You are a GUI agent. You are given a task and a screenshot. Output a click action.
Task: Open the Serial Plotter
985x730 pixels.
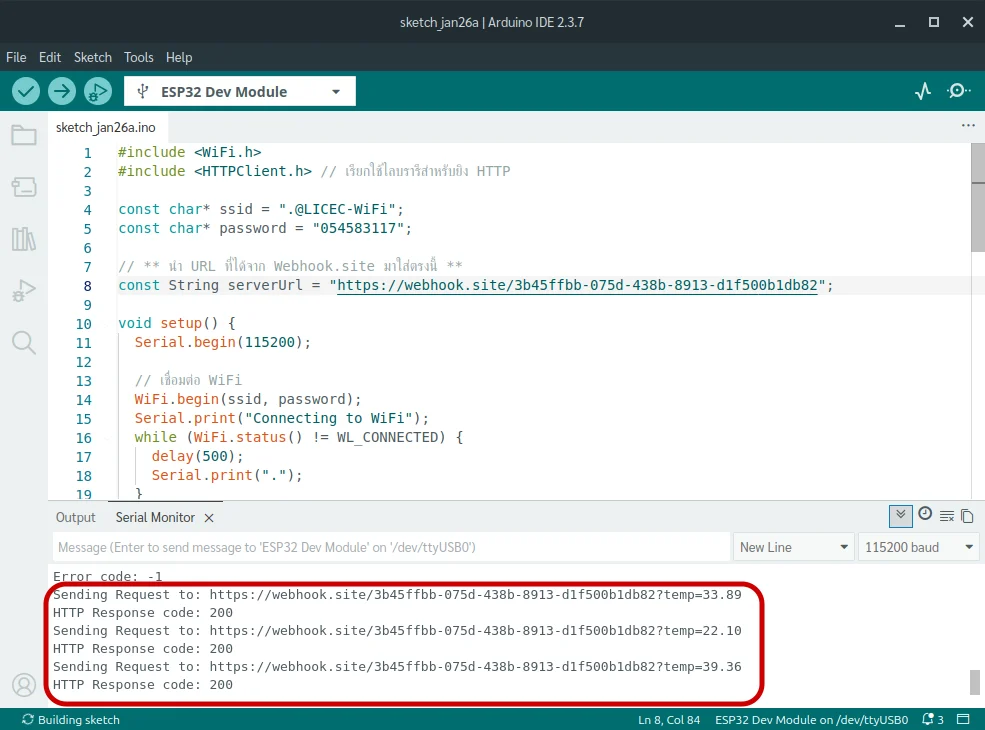(923, 91)
